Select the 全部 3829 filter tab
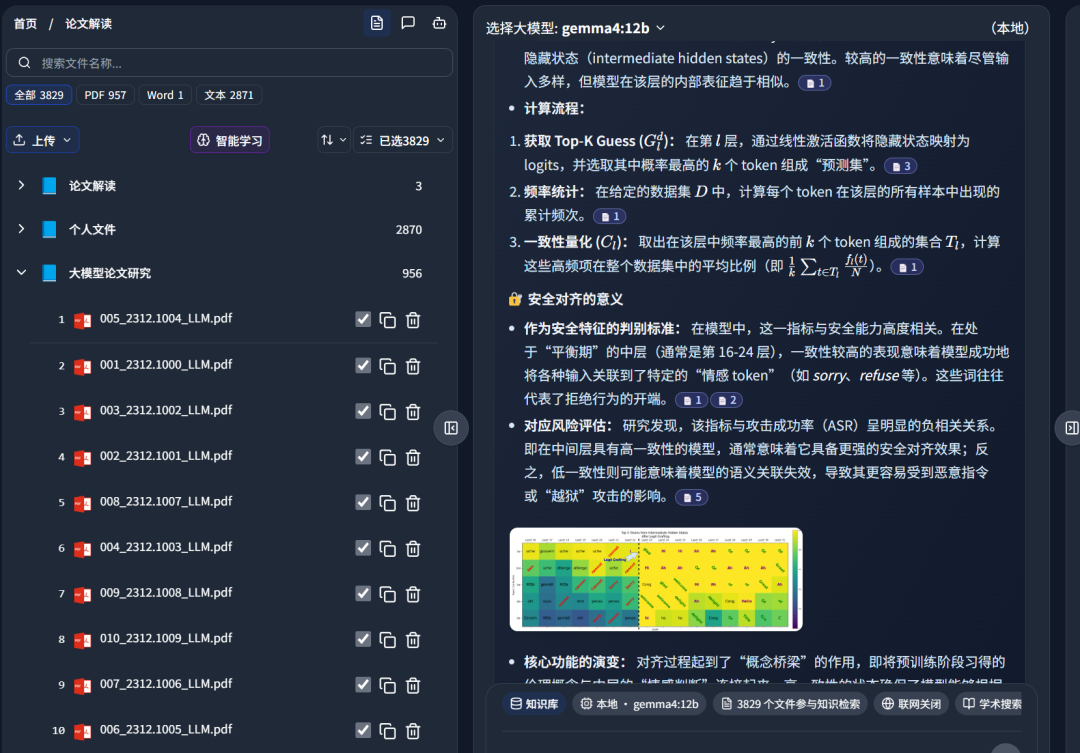 coord(39,95)
